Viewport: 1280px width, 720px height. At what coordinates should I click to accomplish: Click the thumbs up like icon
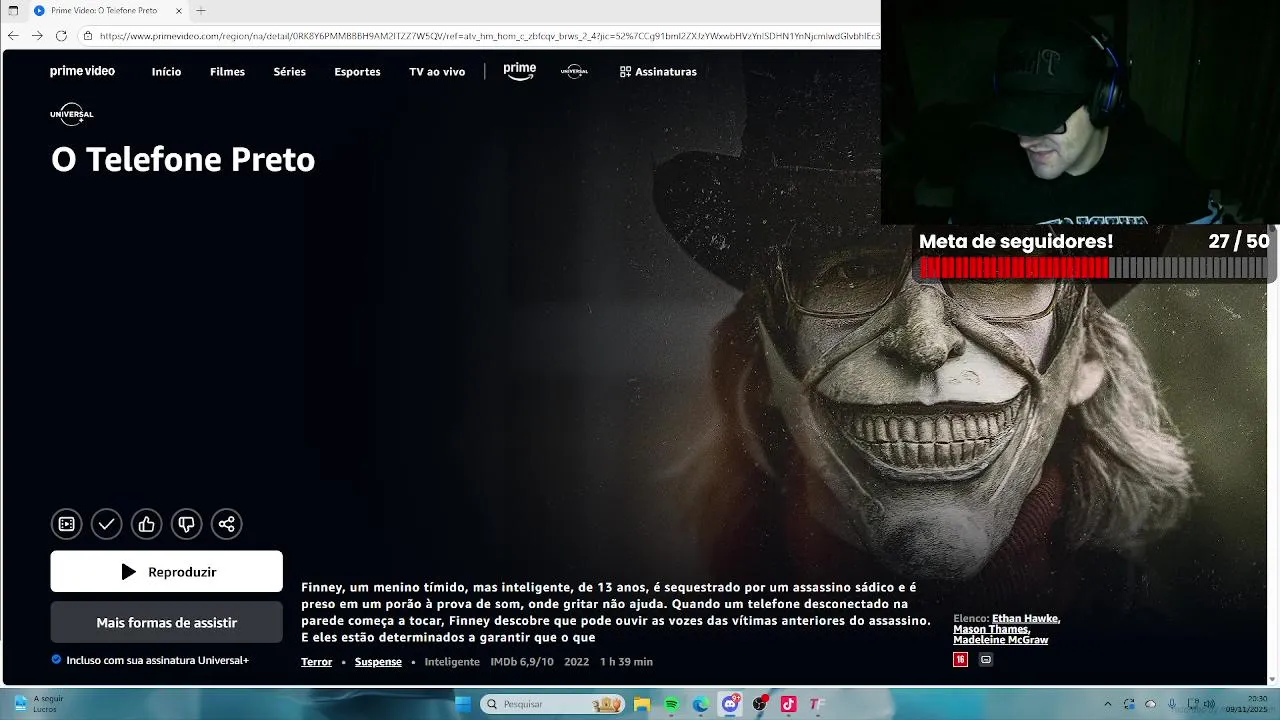tap(147, 524)
